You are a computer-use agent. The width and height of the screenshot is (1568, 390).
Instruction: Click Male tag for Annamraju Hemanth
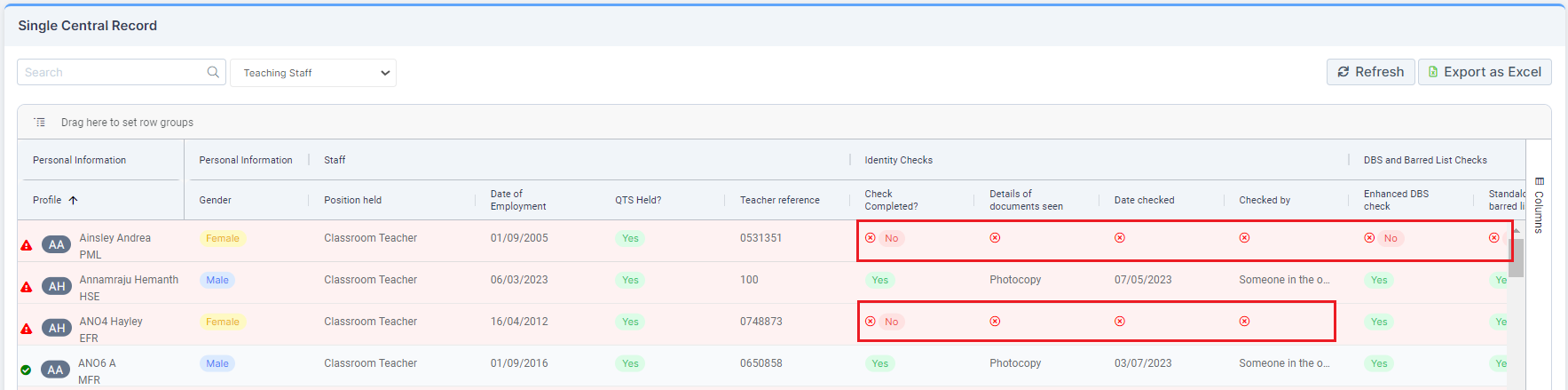[x=217, y=280]
